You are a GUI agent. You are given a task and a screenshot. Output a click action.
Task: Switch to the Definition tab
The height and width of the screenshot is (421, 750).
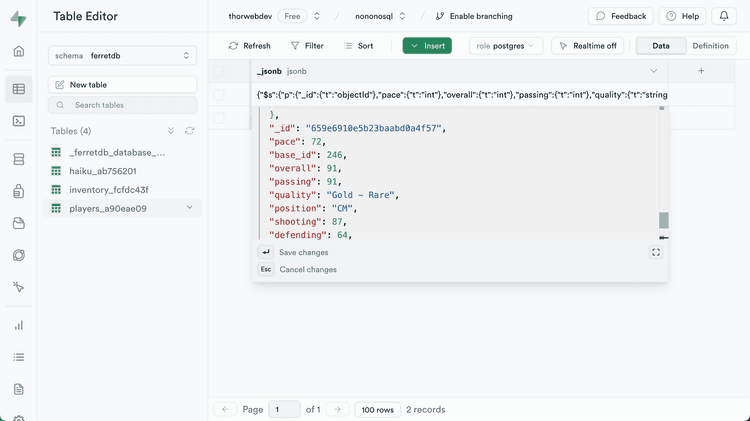(x=710, y=46)
